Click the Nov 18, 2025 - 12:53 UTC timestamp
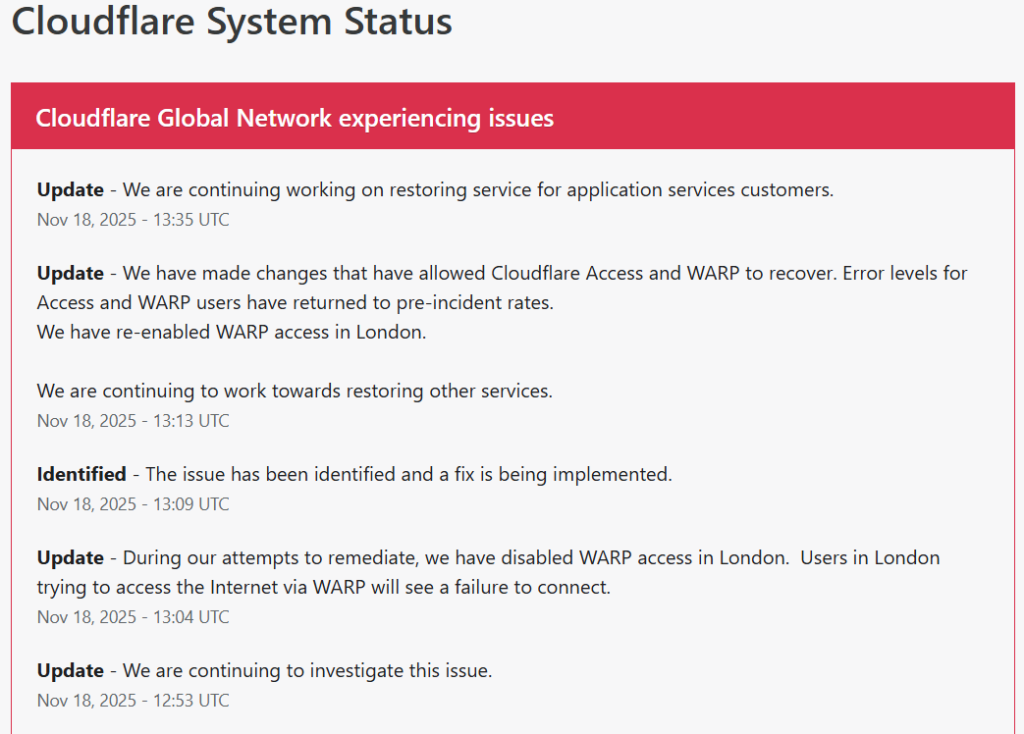 pyautogui.click(x=133, y=700)
